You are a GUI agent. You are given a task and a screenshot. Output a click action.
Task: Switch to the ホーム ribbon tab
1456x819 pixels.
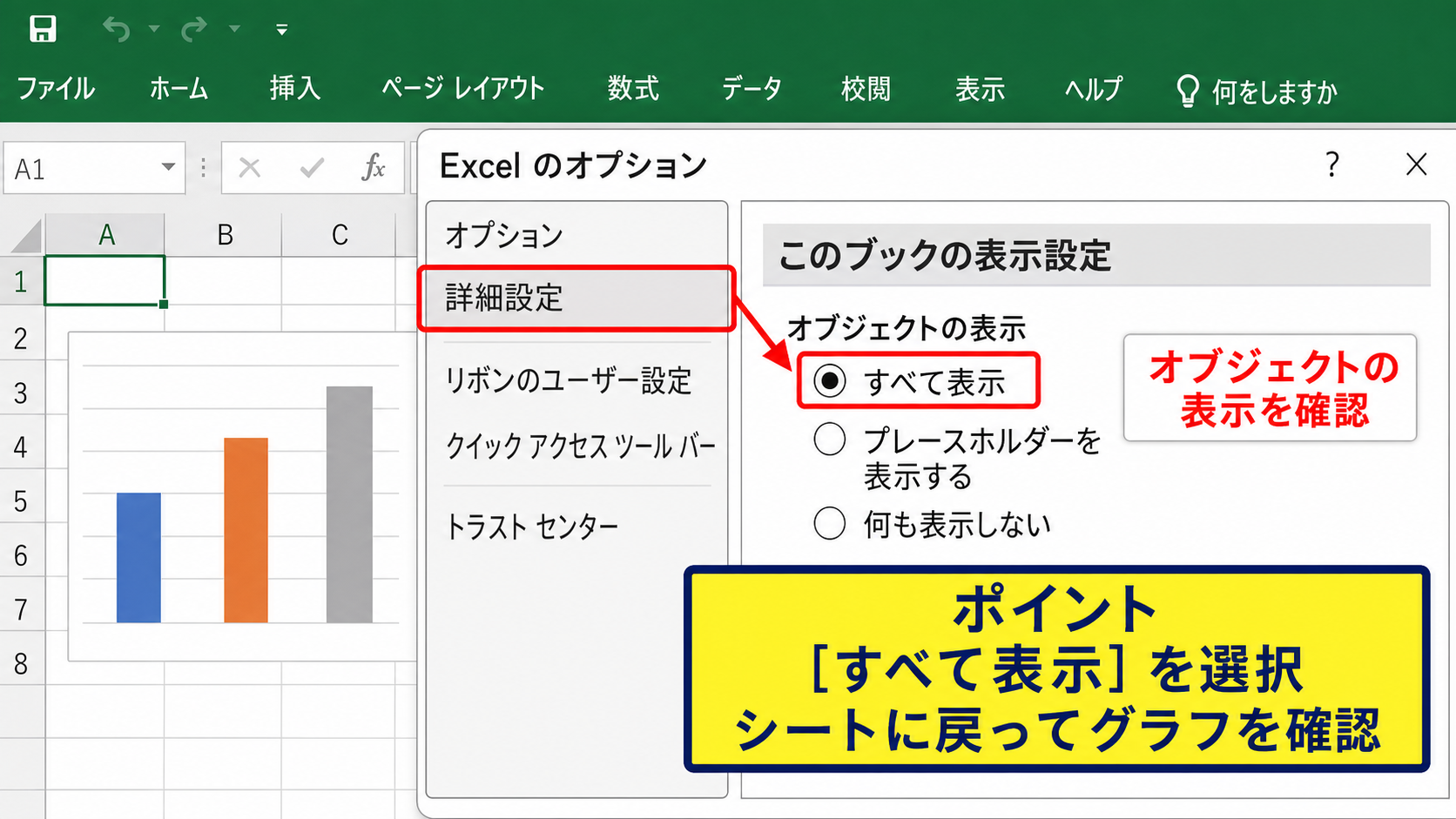(179, 88)
